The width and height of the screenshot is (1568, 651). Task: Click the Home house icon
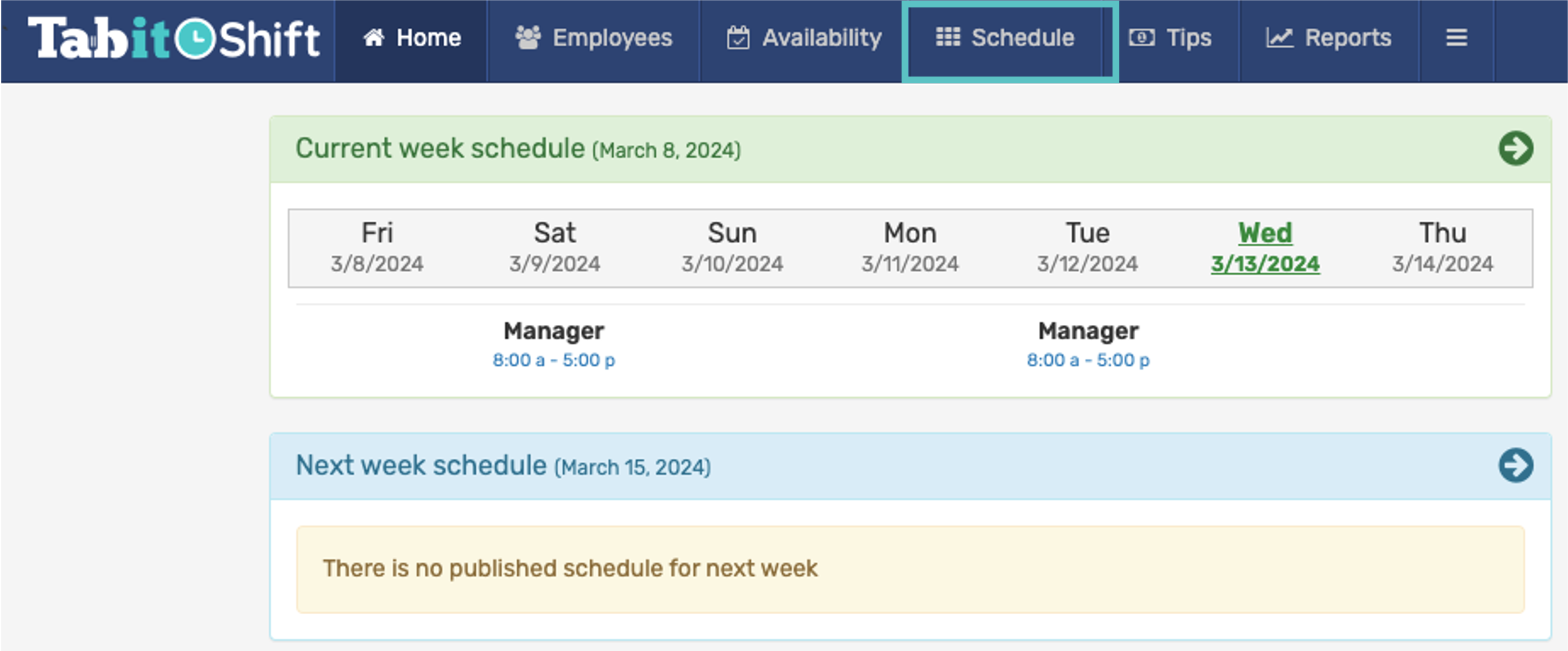[x=373, y=38]
